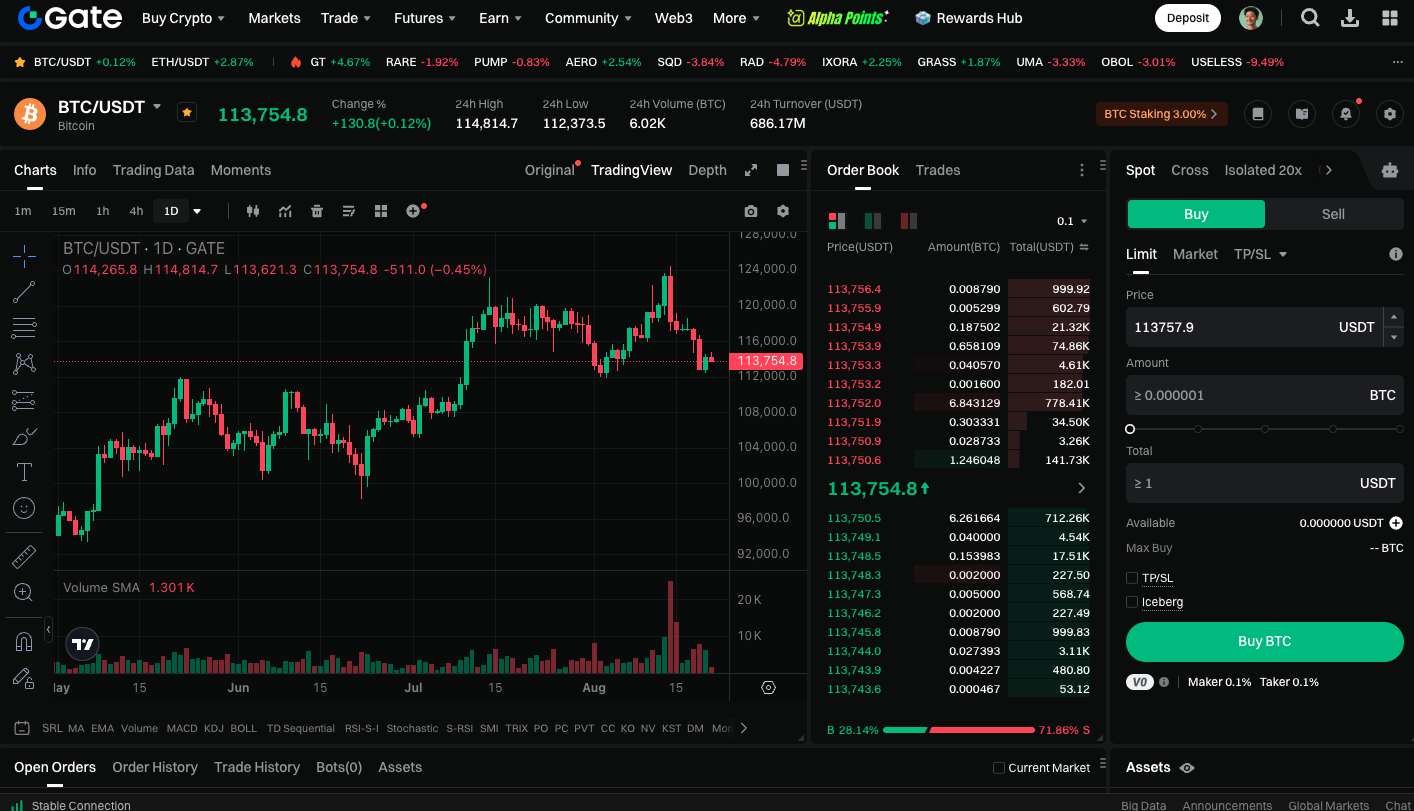Select the forecasting/position measuring tool
The width and height of the screenshot is (1414, 811).
click(24, 400)
